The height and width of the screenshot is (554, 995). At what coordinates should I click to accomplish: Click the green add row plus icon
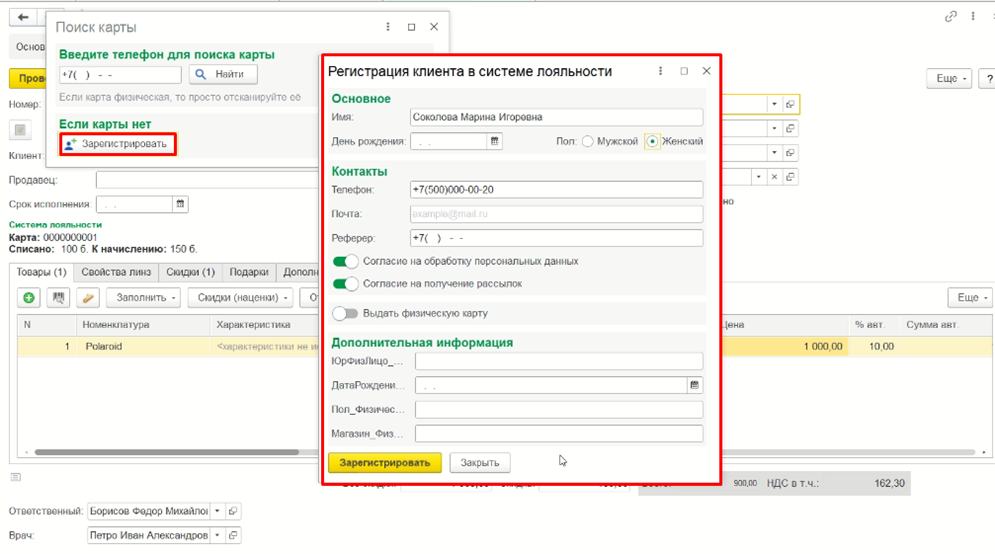[29, 298]
